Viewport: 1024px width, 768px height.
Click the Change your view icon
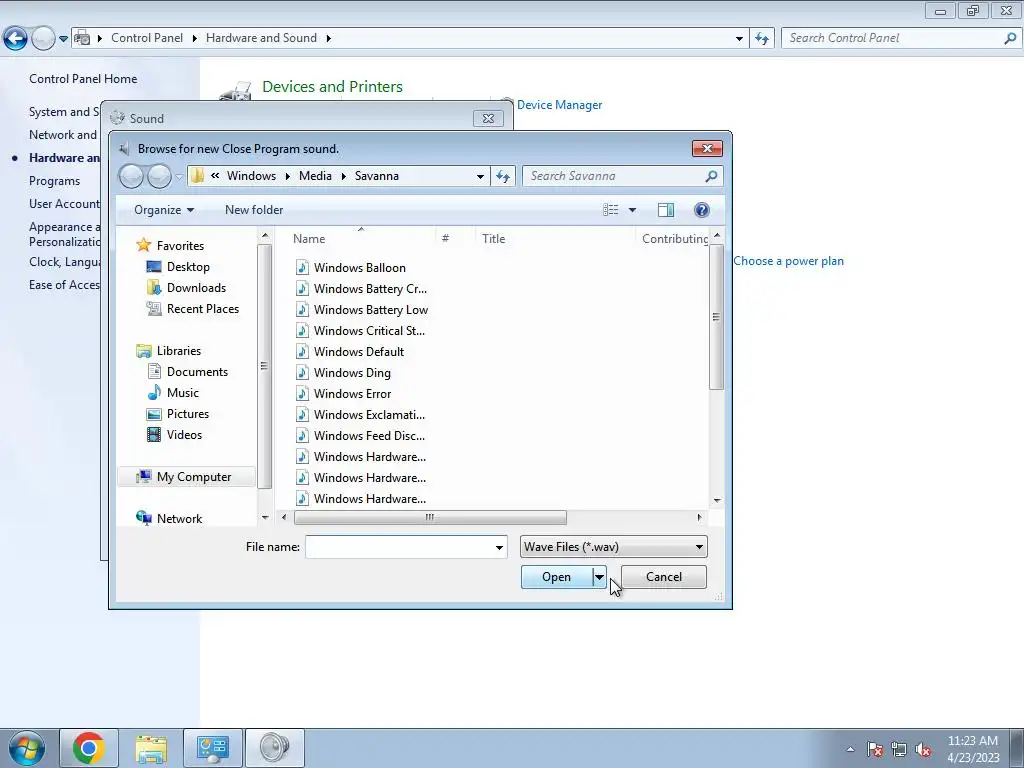[610, 210]
